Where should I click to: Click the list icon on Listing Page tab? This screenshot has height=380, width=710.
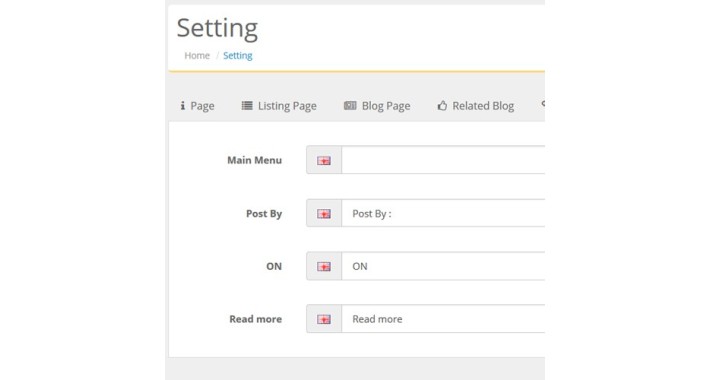point(247,106)
